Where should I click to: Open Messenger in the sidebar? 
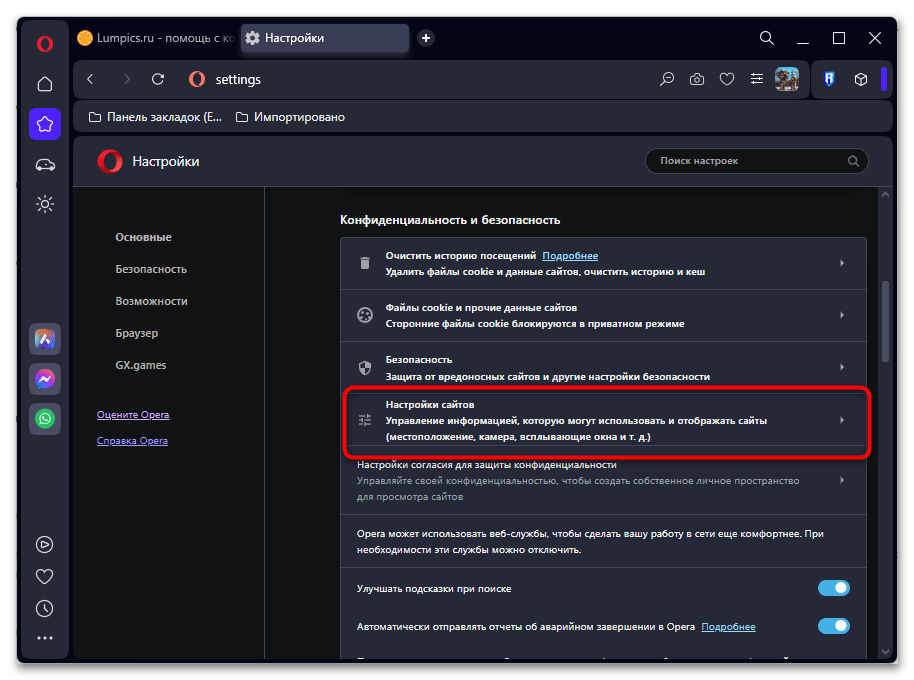tap(45, 379)
